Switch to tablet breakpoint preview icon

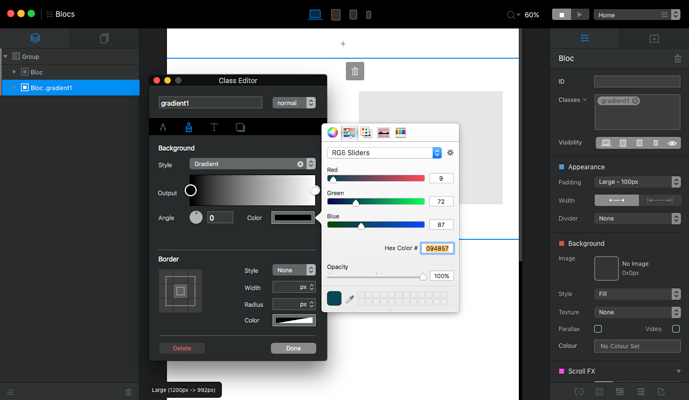coord(336,15)
